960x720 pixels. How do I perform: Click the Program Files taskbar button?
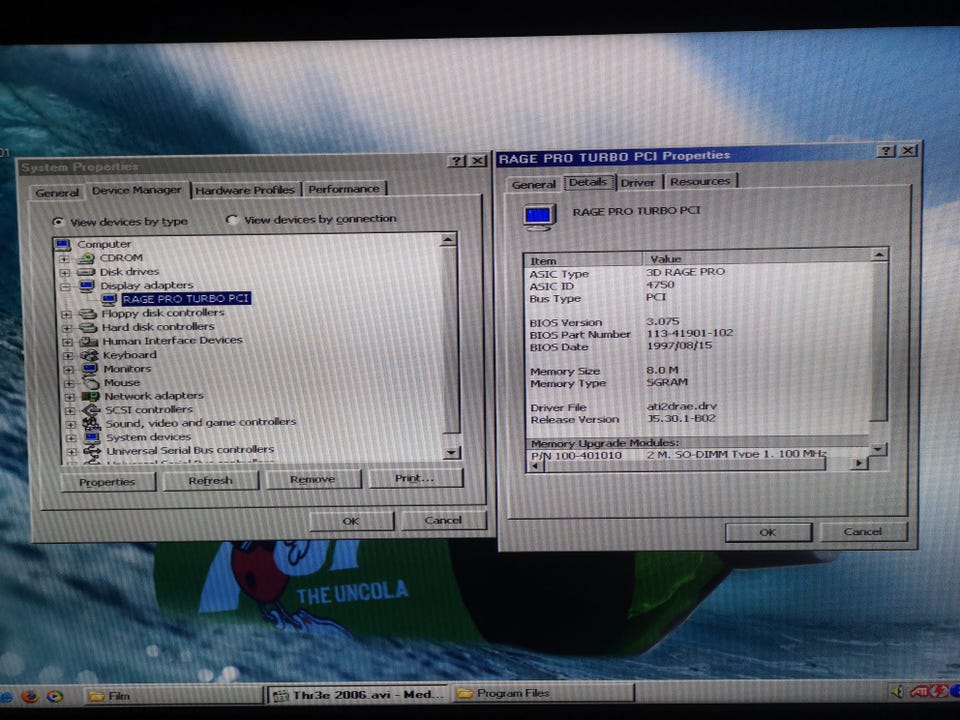543,694
